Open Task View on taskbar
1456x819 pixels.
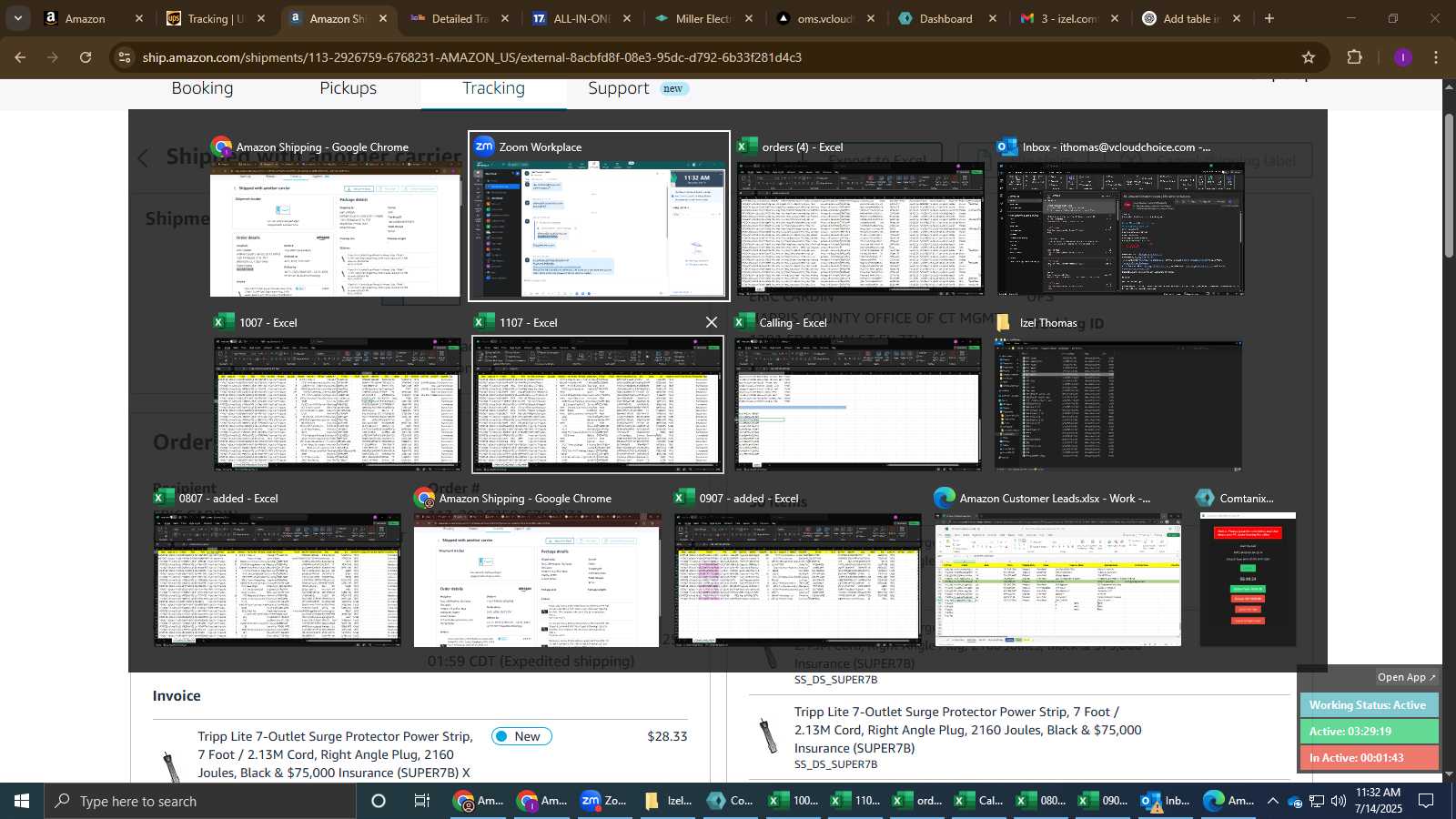(x=421, y=801)
